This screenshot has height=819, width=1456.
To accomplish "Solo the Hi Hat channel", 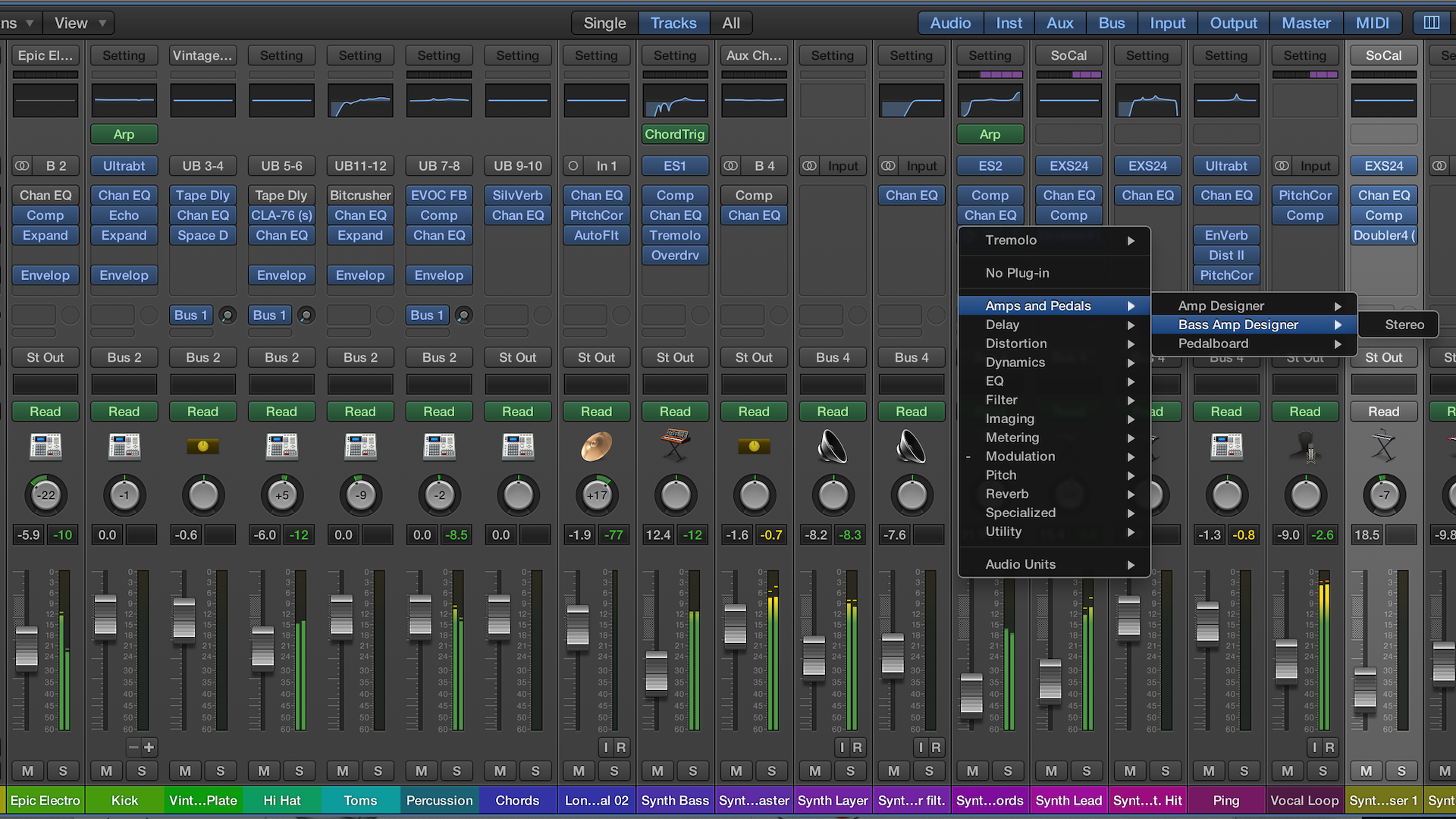I will pyautogui.click(x=299, y=770).
